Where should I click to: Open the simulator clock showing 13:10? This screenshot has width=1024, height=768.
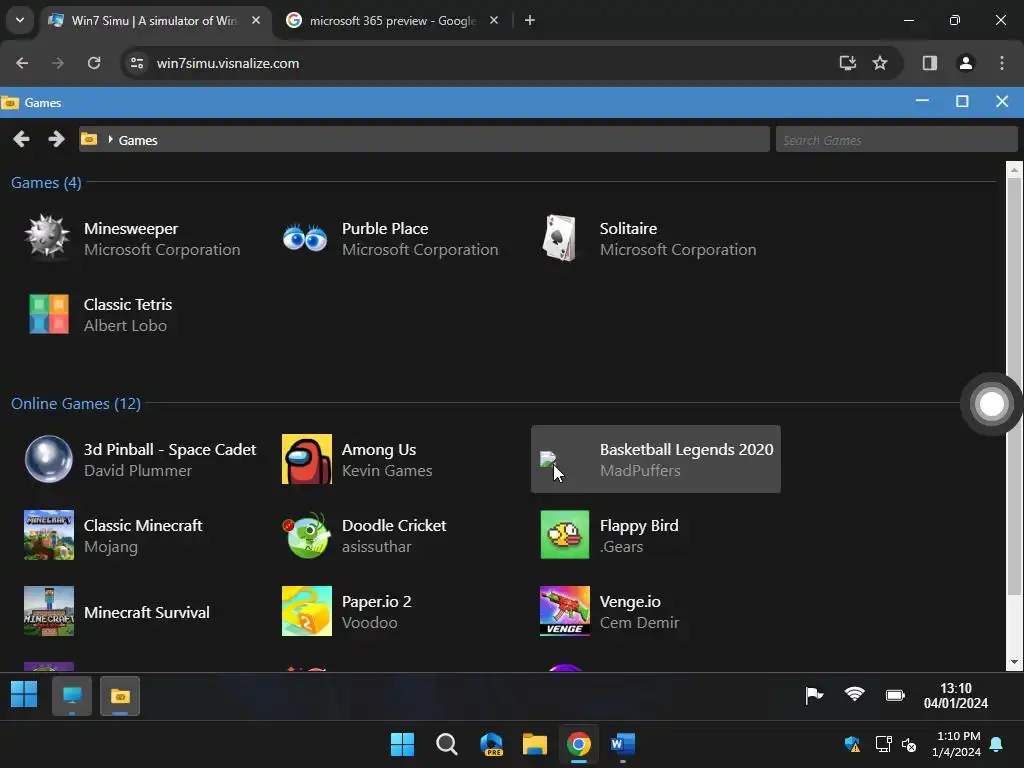(955, 696)
